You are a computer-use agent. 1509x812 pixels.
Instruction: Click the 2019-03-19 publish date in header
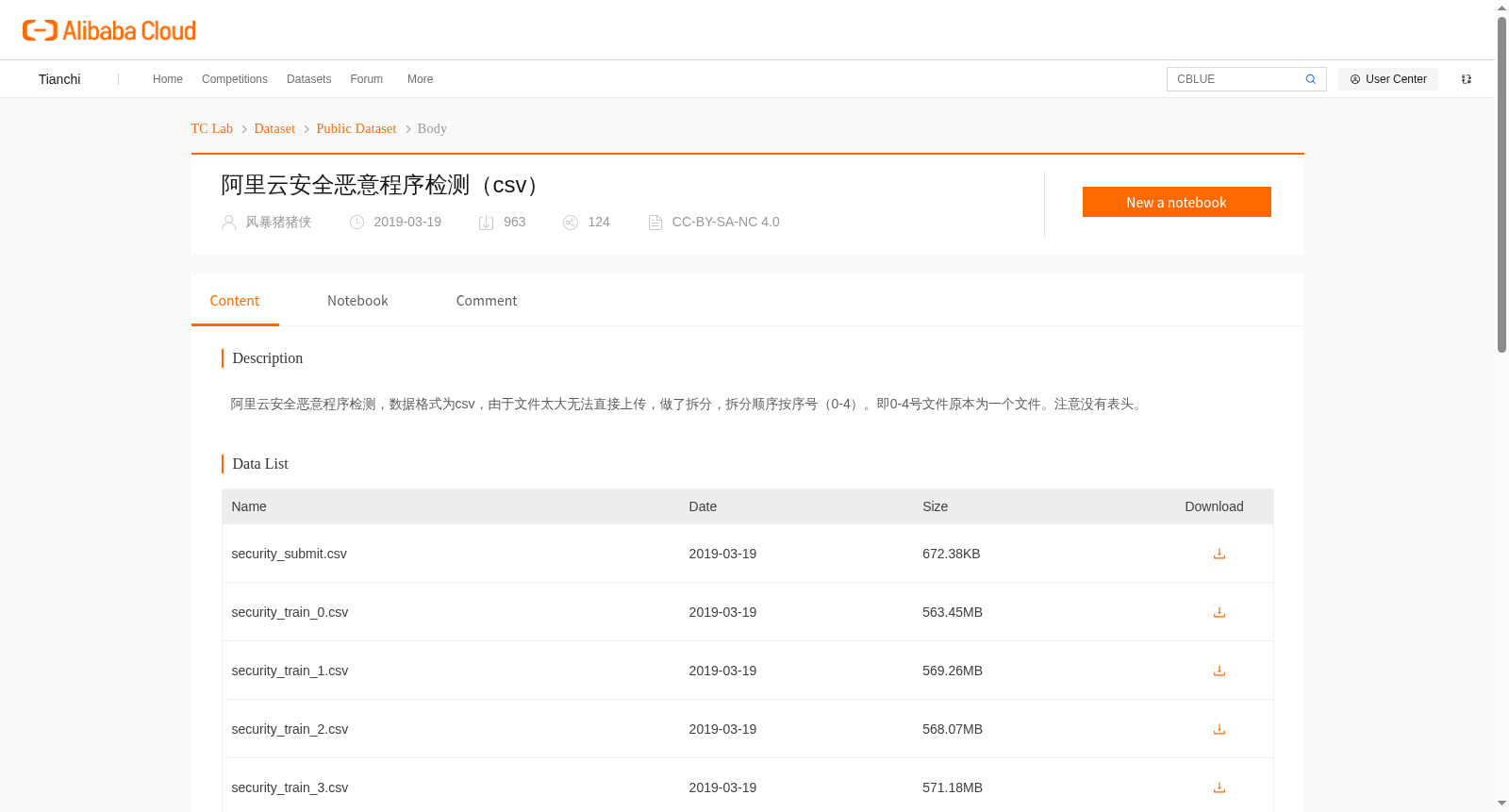pyautogui.click(x=407, y=223)
